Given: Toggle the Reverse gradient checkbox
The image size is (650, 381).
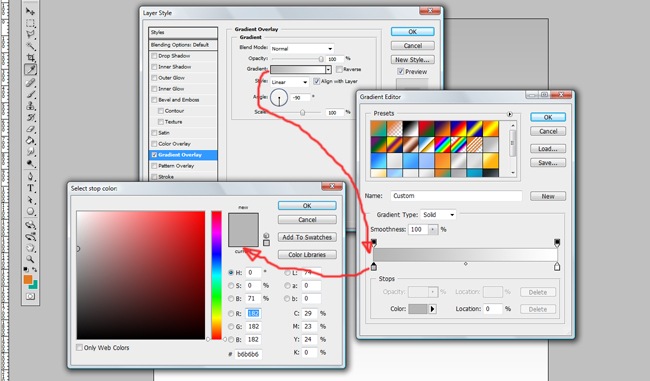Looking at the screenshot, I should point(339,69).
